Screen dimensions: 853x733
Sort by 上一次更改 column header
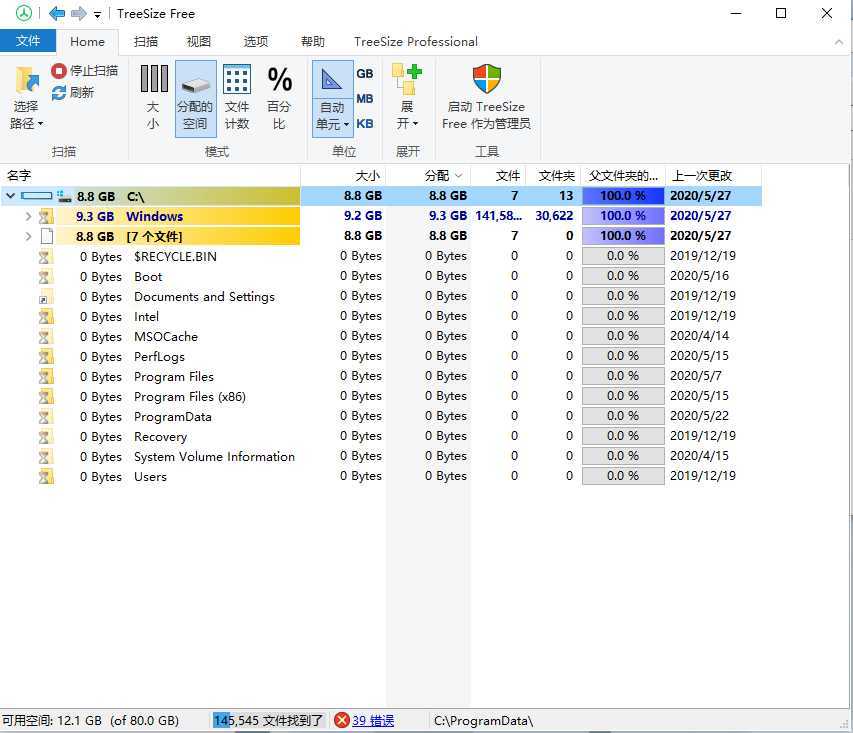pyautogui.click(x=714, y=176)
